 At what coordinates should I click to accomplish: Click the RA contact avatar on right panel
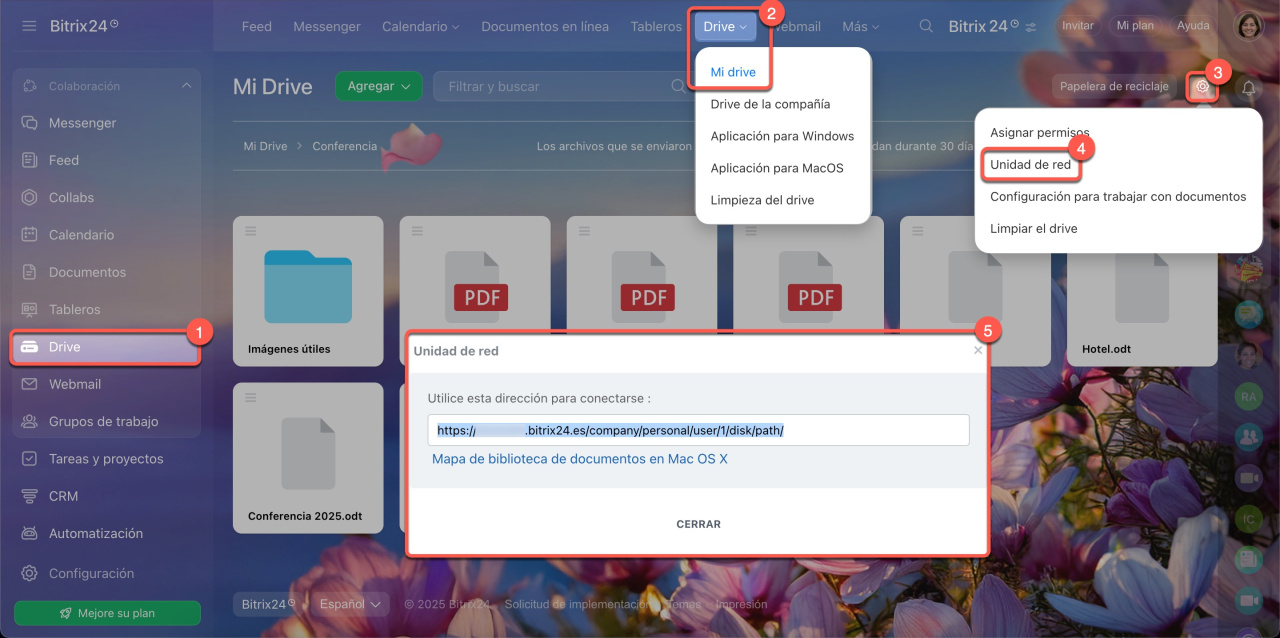(x=1248, y=397)
